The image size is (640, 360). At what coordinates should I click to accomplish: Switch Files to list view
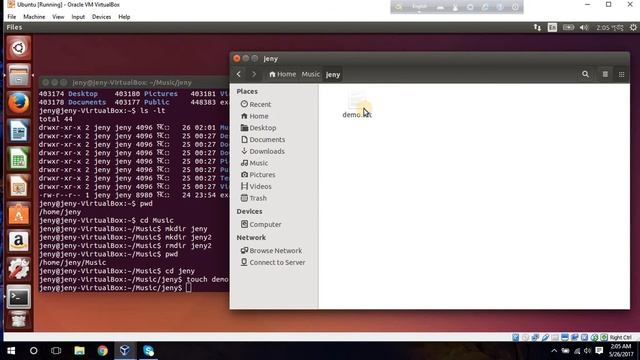click(605, 74)
